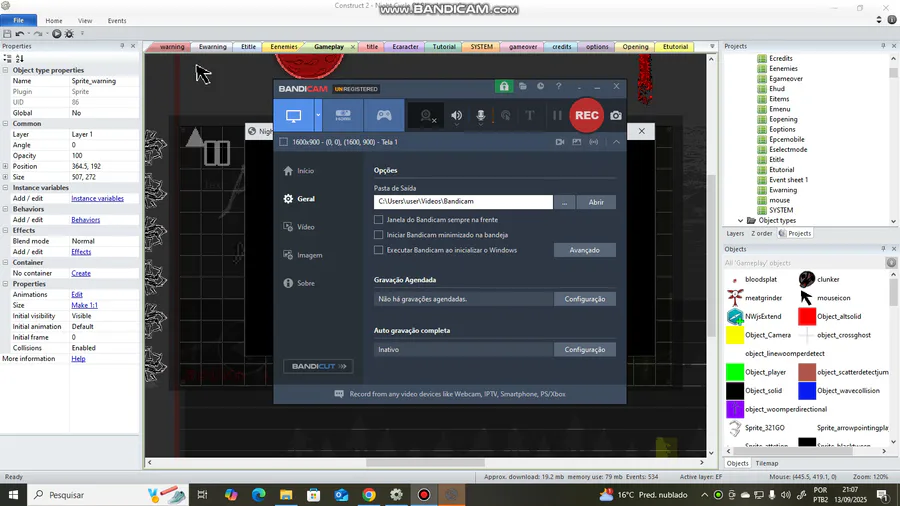Viewport: 900px width, 506px height.
Task: Click the undo arrow in Construct toolbar
Action: pyautogui.click(x=20, y=34)
